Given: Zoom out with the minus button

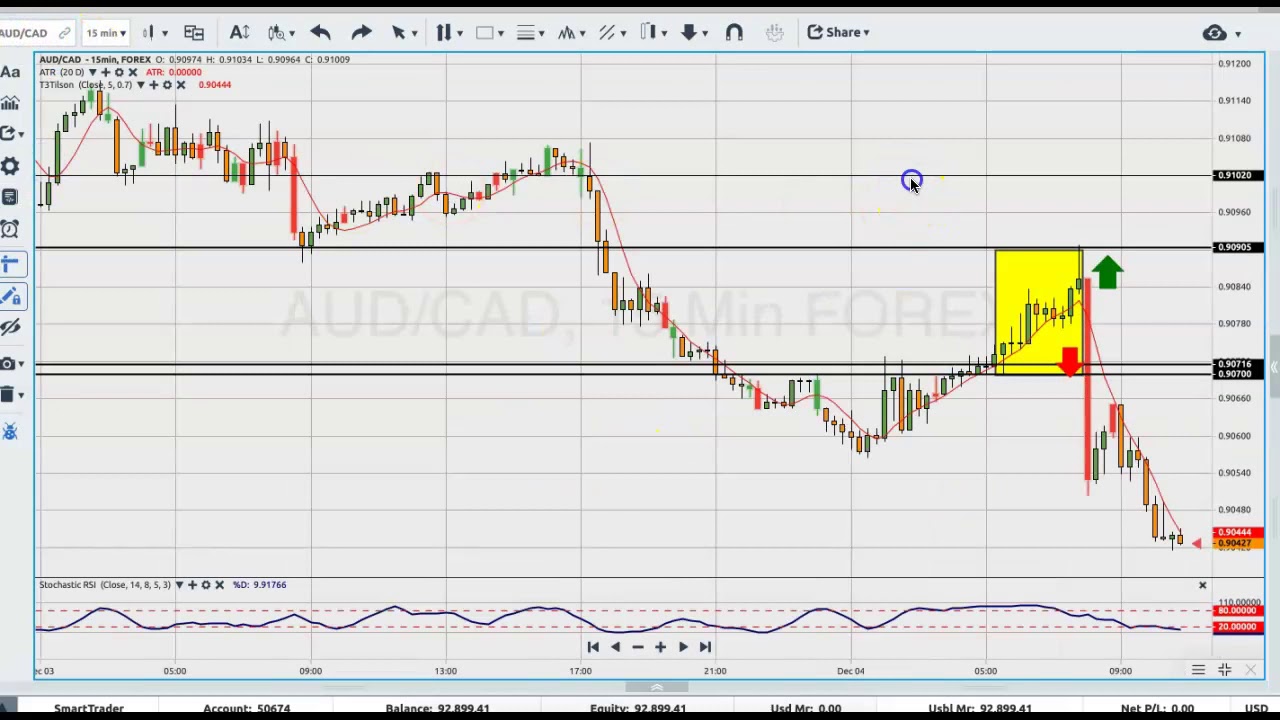Looking at the screenshot, I should [x=638, y=647].
